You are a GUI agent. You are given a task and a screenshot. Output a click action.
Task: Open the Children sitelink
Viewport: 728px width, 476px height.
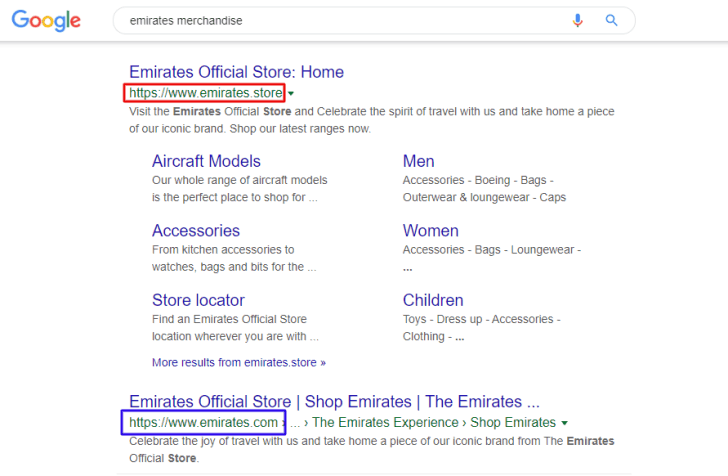coord(433,300)
